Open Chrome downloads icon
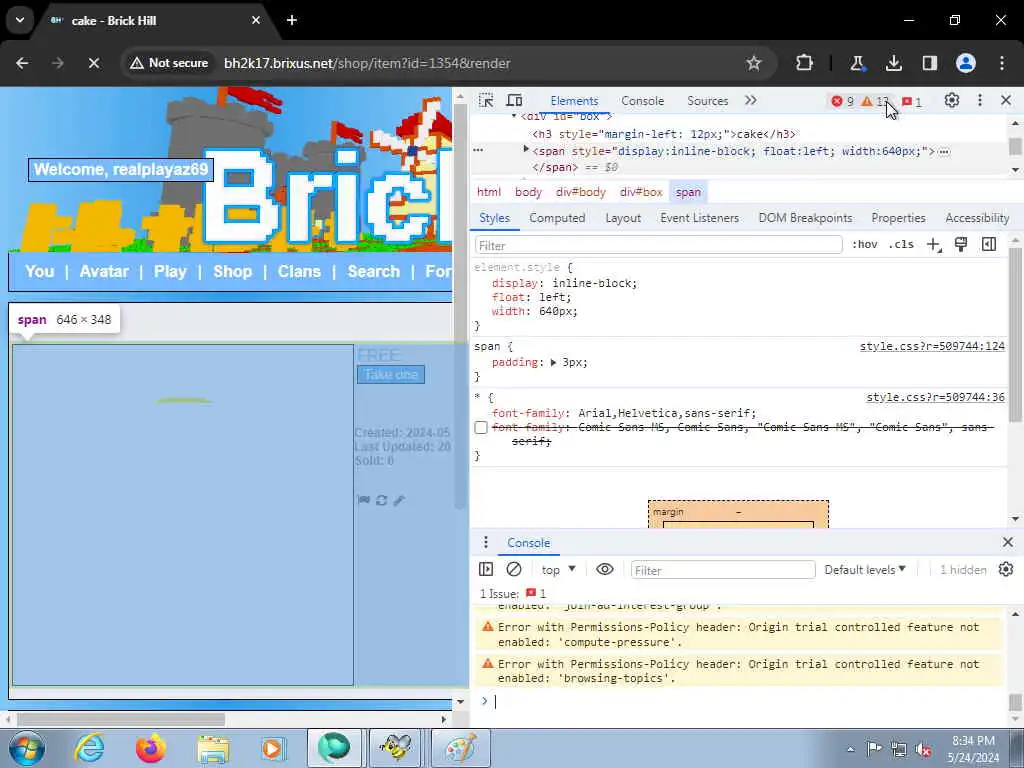 (x=893, y=63)
